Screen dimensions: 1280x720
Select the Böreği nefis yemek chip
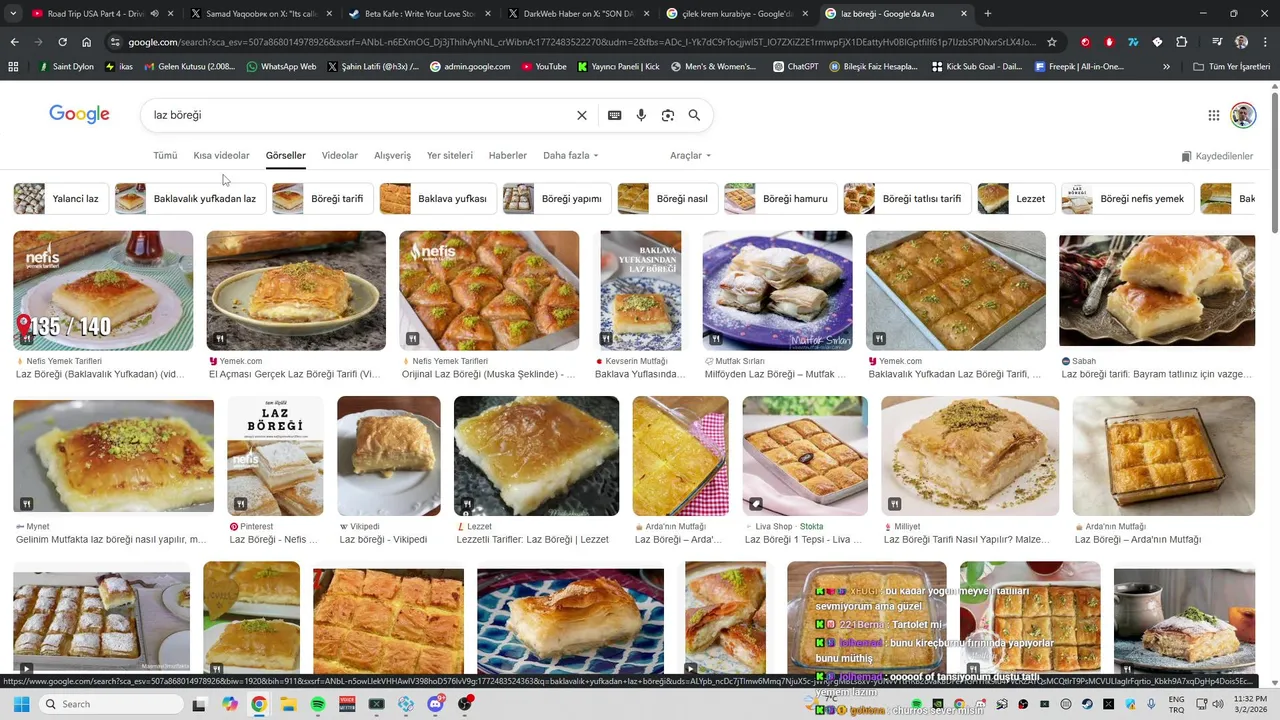point(1128,199)
